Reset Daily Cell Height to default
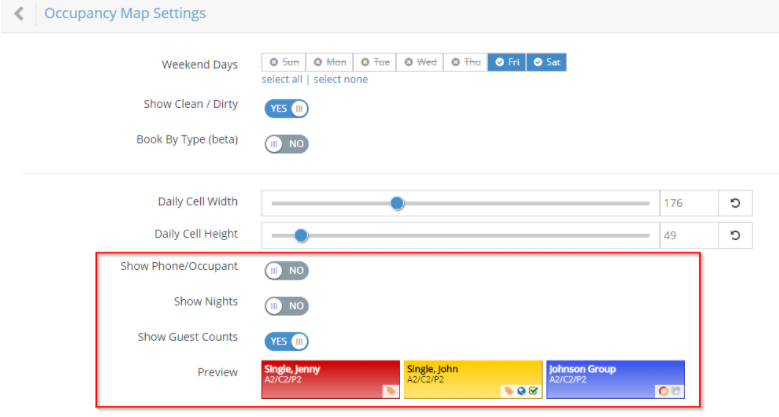Image resolution: width=779 pixels, height=417 pixels. (735, 236)
